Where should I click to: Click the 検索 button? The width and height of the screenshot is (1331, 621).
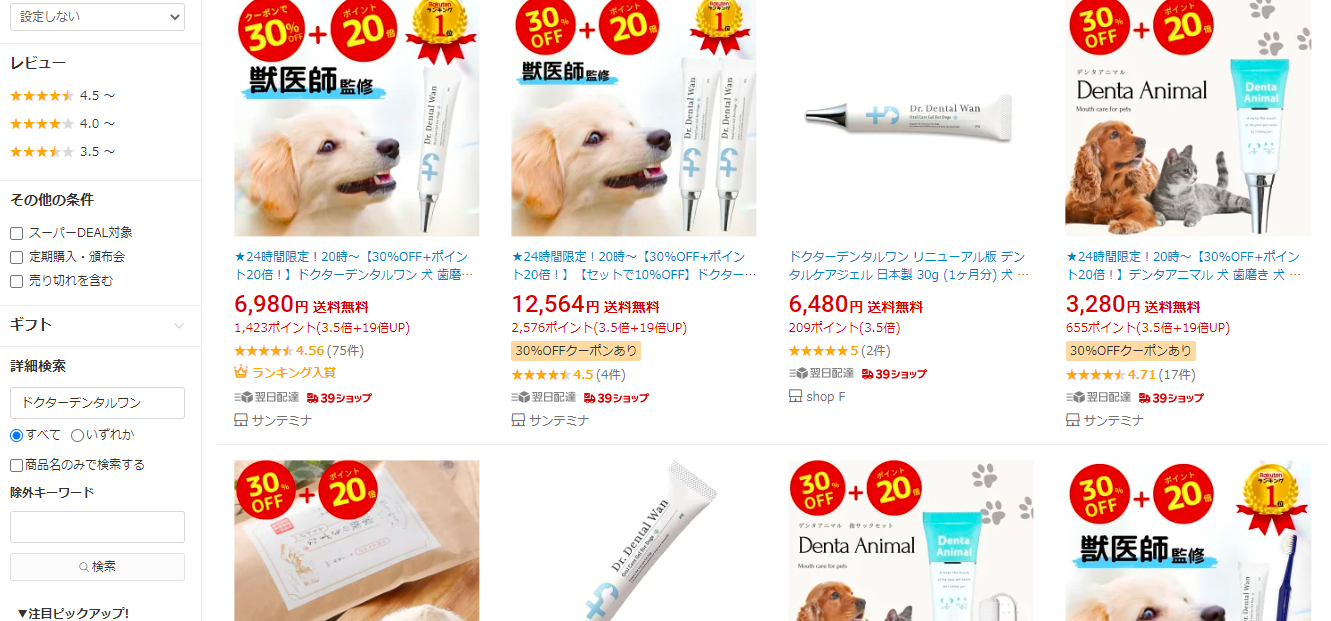click(x=97, y=567)
